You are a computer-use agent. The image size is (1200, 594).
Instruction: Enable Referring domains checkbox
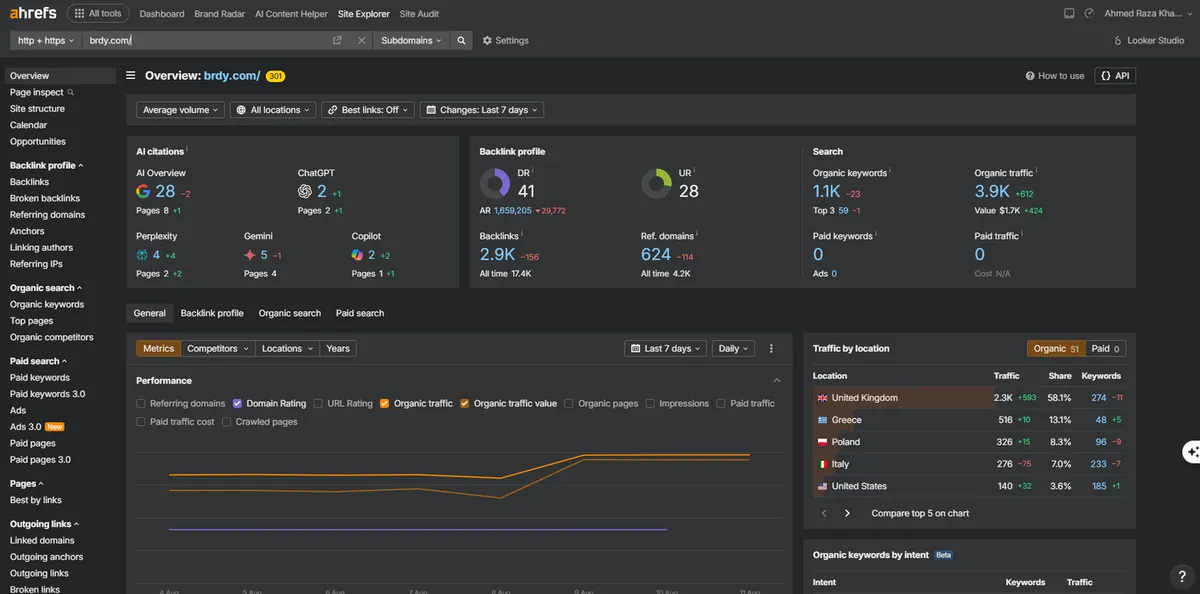(141, 404)
